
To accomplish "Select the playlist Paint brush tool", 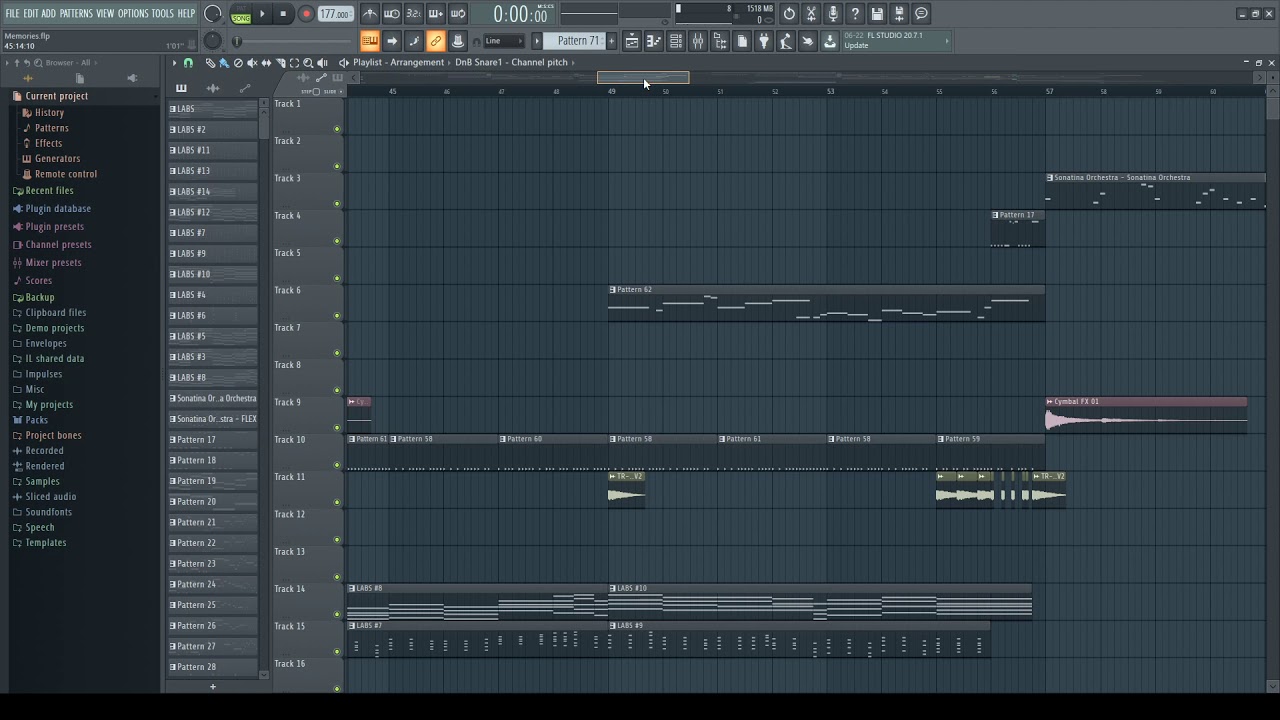I will (224, 63).
